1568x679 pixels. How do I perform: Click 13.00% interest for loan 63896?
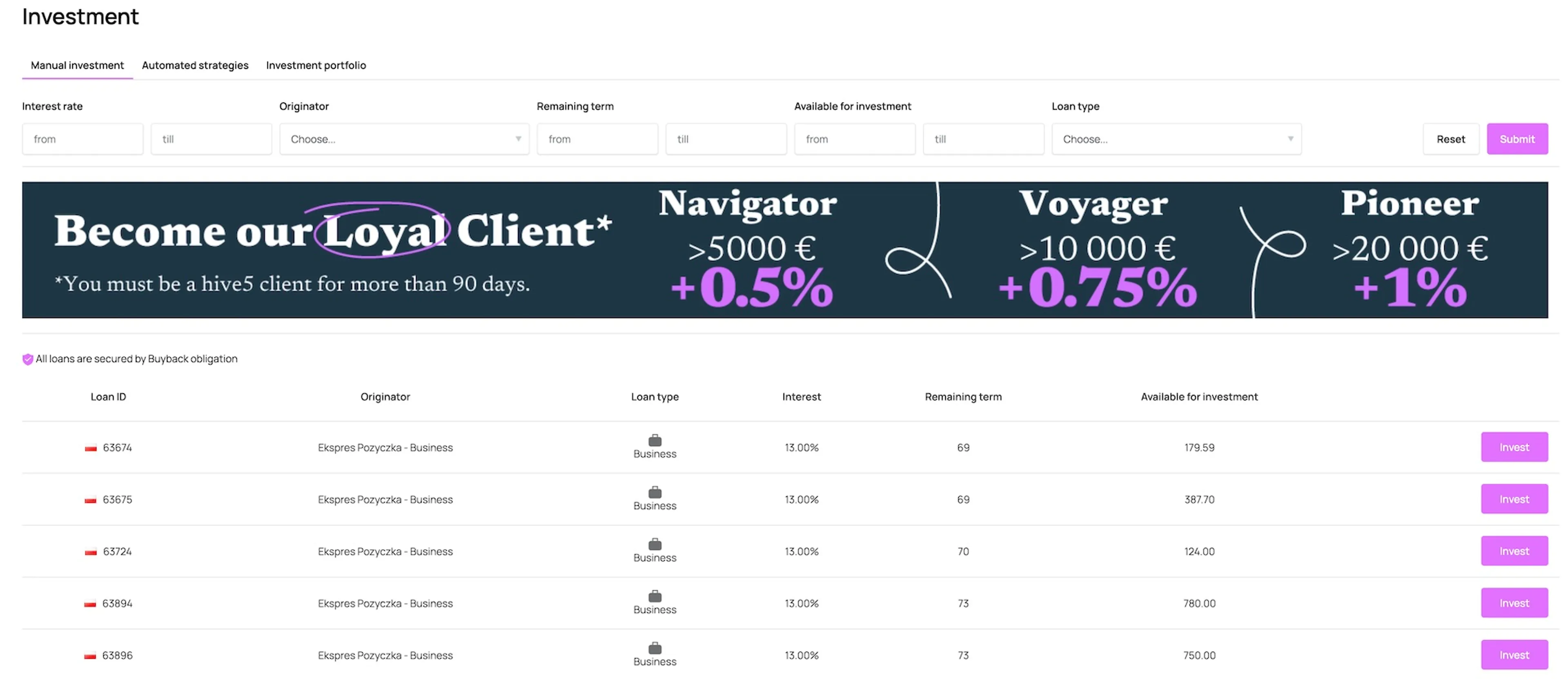point(801,655)
